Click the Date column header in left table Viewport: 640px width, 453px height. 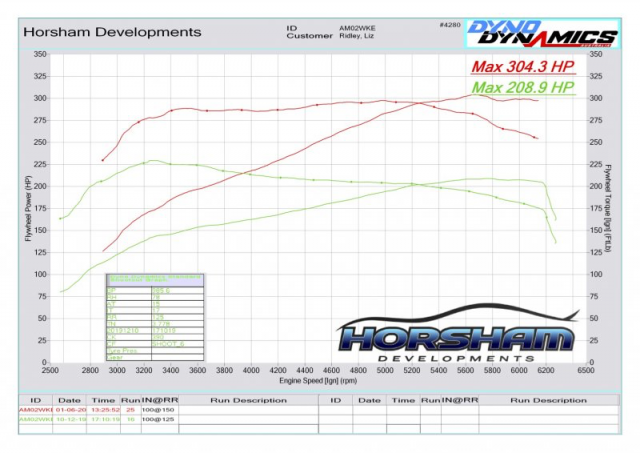coord(68,400)
